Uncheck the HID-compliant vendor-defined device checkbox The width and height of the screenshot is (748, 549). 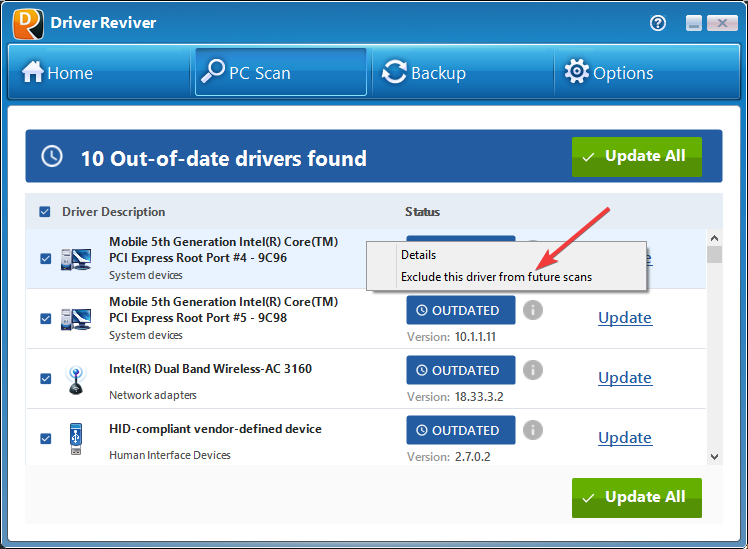point(45,438)
